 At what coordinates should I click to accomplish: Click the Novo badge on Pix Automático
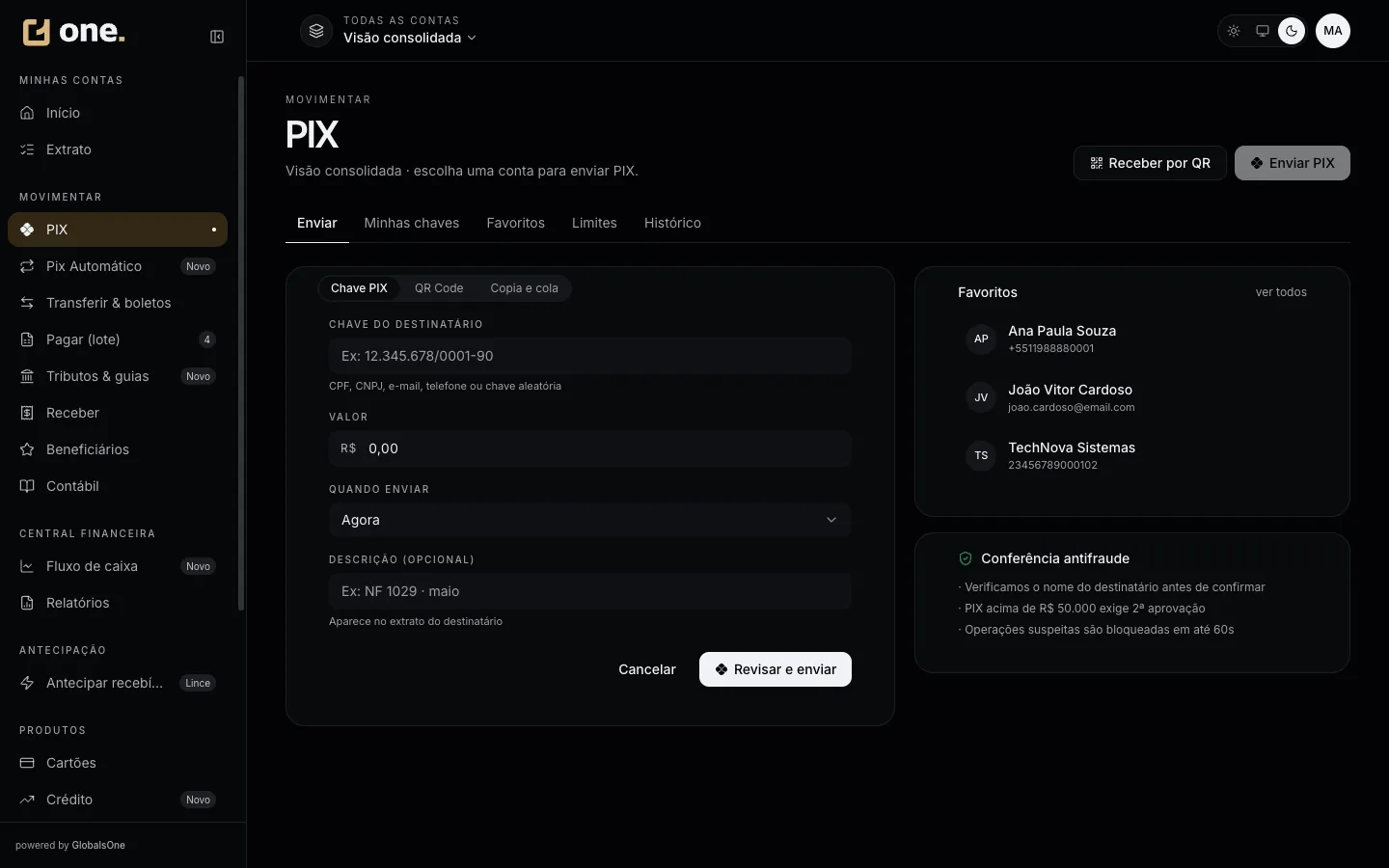(x=198, y=266)
